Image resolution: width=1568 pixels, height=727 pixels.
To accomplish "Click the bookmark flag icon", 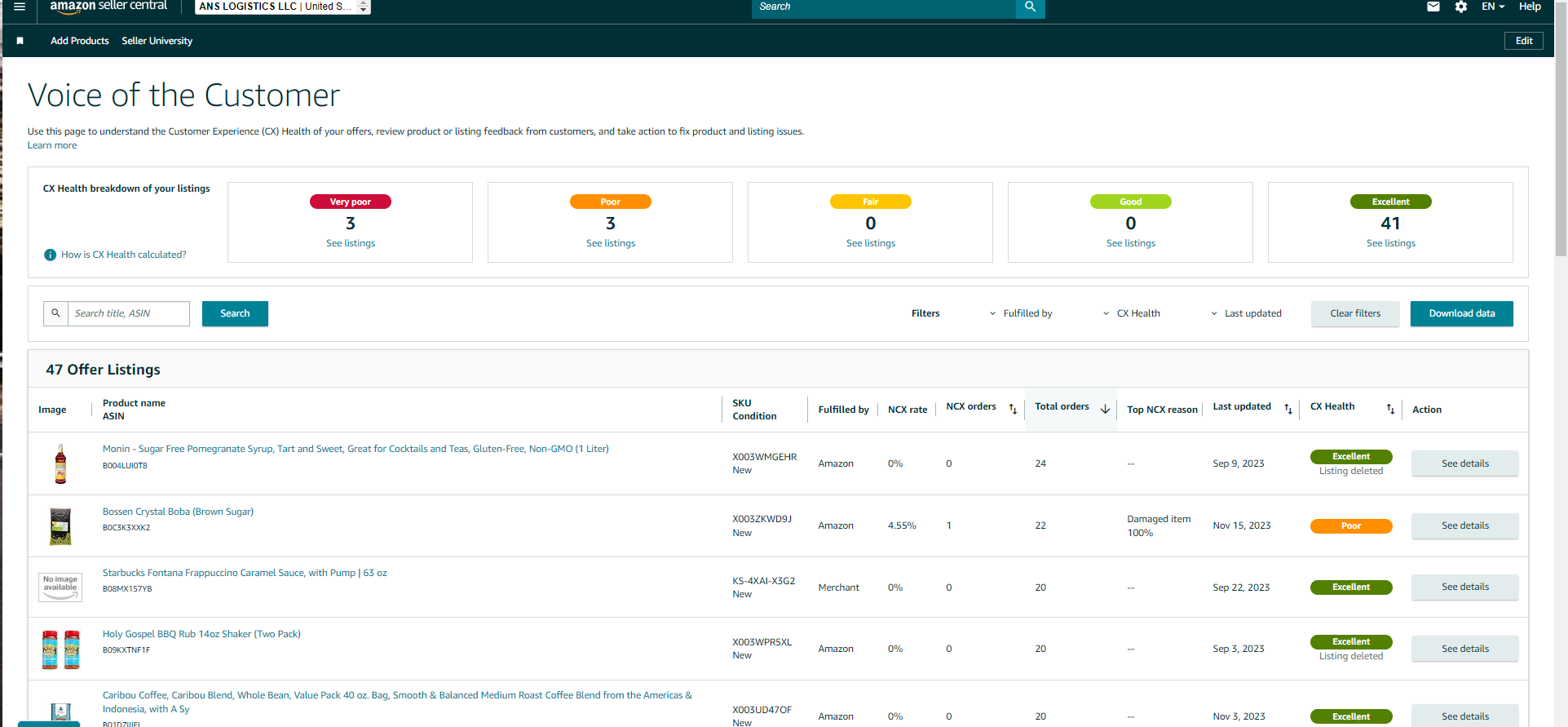I will pos(20,41).
